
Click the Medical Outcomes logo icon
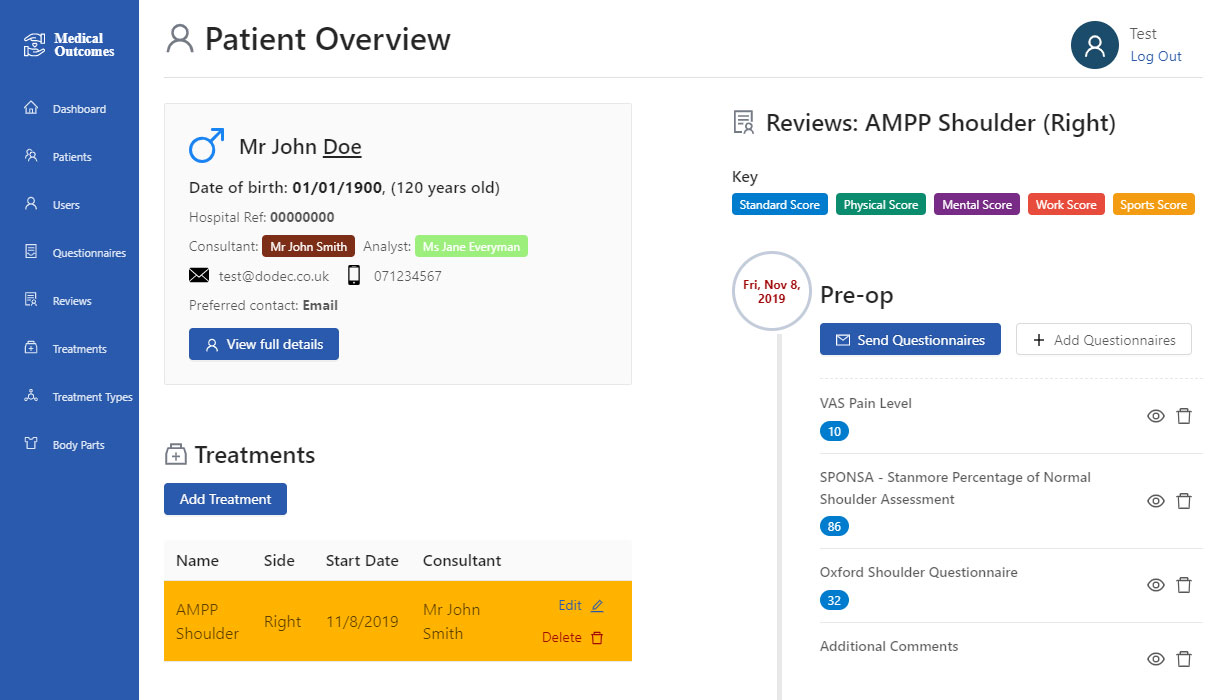pos(35,44)
